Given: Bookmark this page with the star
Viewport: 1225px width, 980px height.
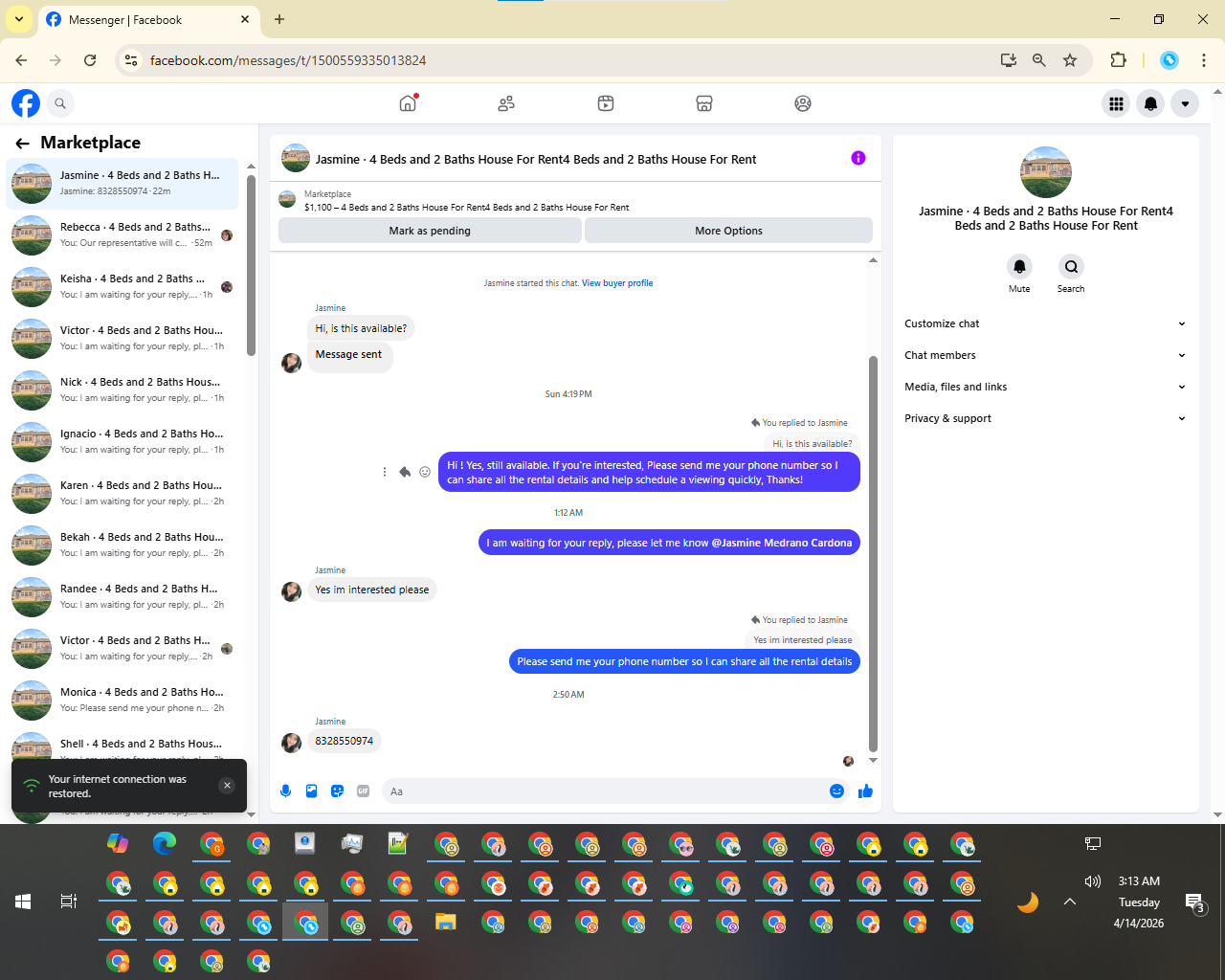Looking at the screenshot, I should point(1070,60).
